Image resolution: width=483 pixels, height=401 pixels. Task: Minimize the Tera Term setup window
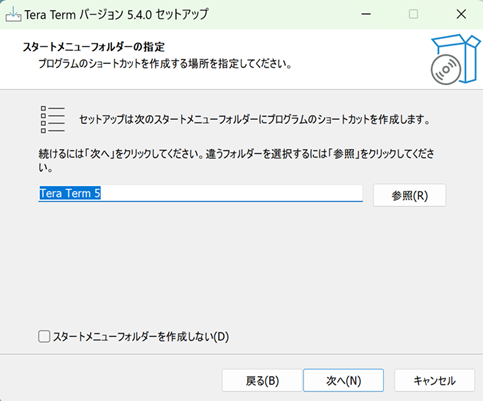pos(366,14)
